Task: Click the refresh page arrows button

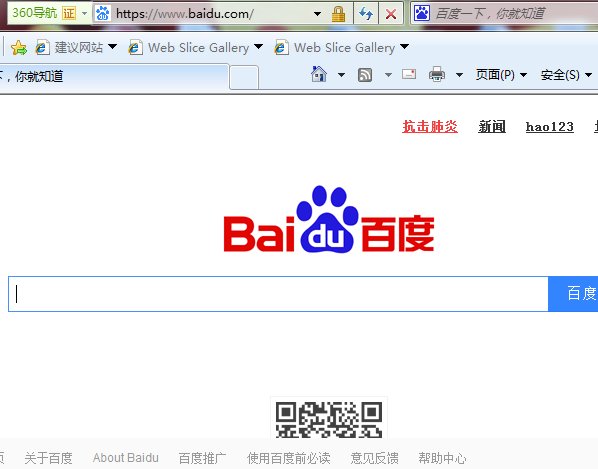Action: [x=366, y=14]
